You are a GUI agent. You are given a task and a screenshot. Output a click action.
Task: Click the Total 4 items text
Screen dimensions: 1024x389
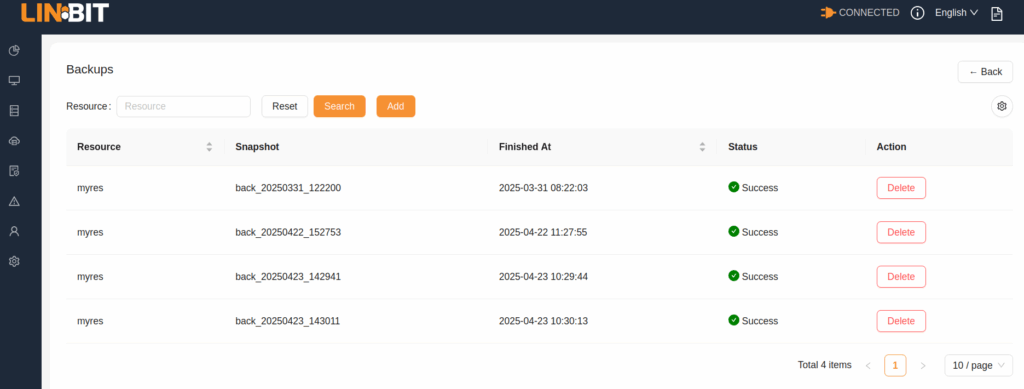(x=824, y=365)
